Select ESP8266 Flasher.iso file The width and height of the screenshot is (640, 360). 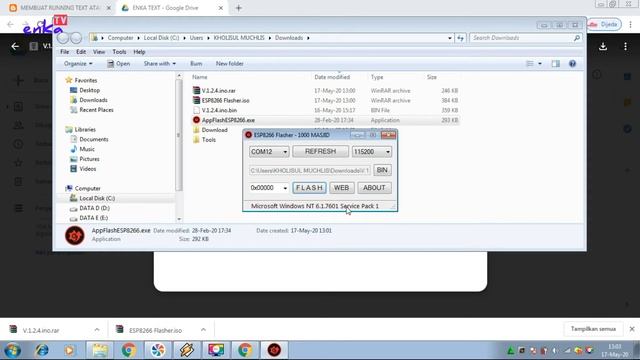tap(225, 100)
